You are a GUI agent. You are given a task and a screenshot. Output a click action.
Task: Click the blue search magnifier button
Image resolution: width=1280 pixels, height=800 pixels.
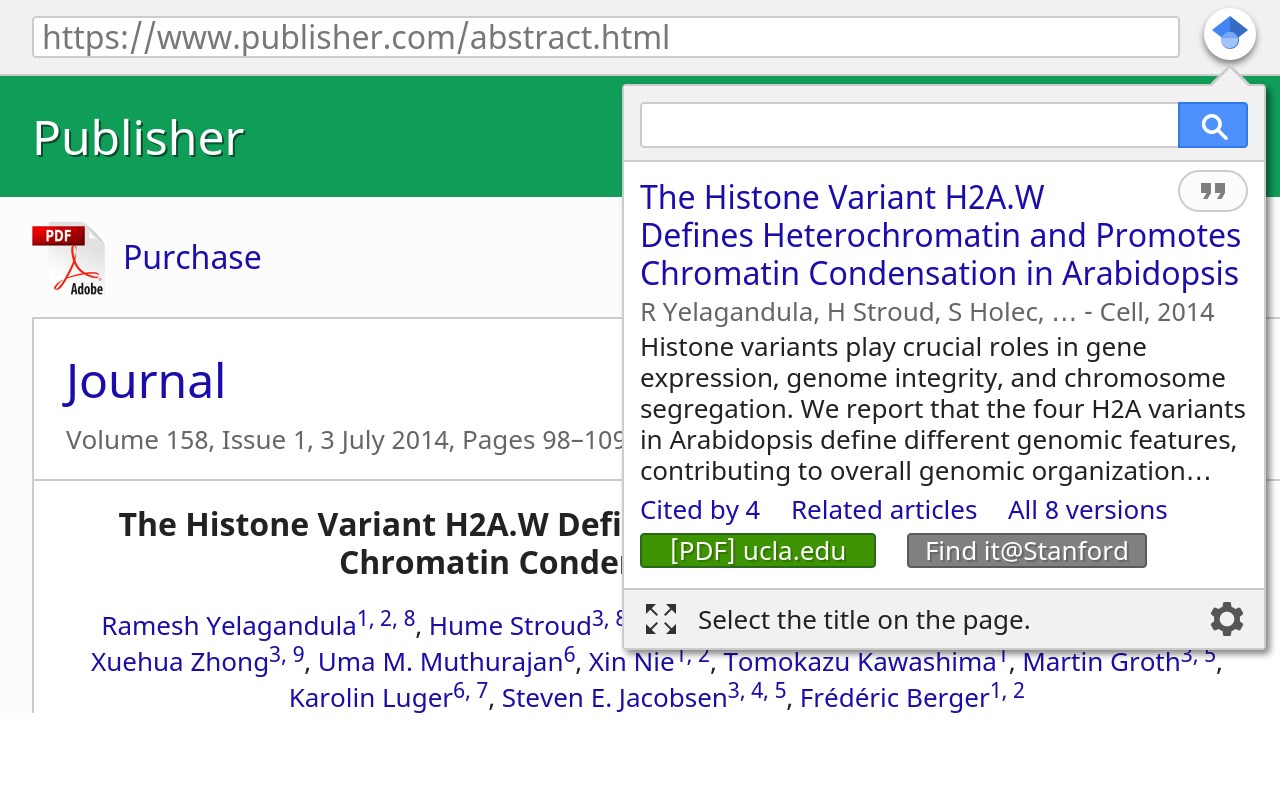click(1213, 125)
